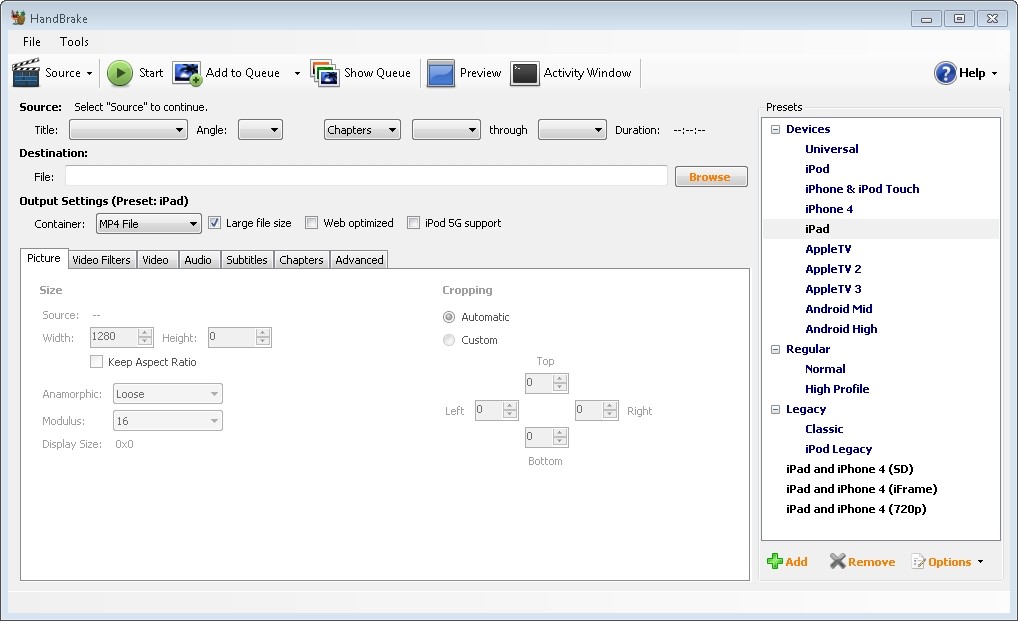The width and height of the screenshot is (1018, 621).
Task: Click the Activity Window terminal icon
Action: pyautogui.click(x=525, y=73)
